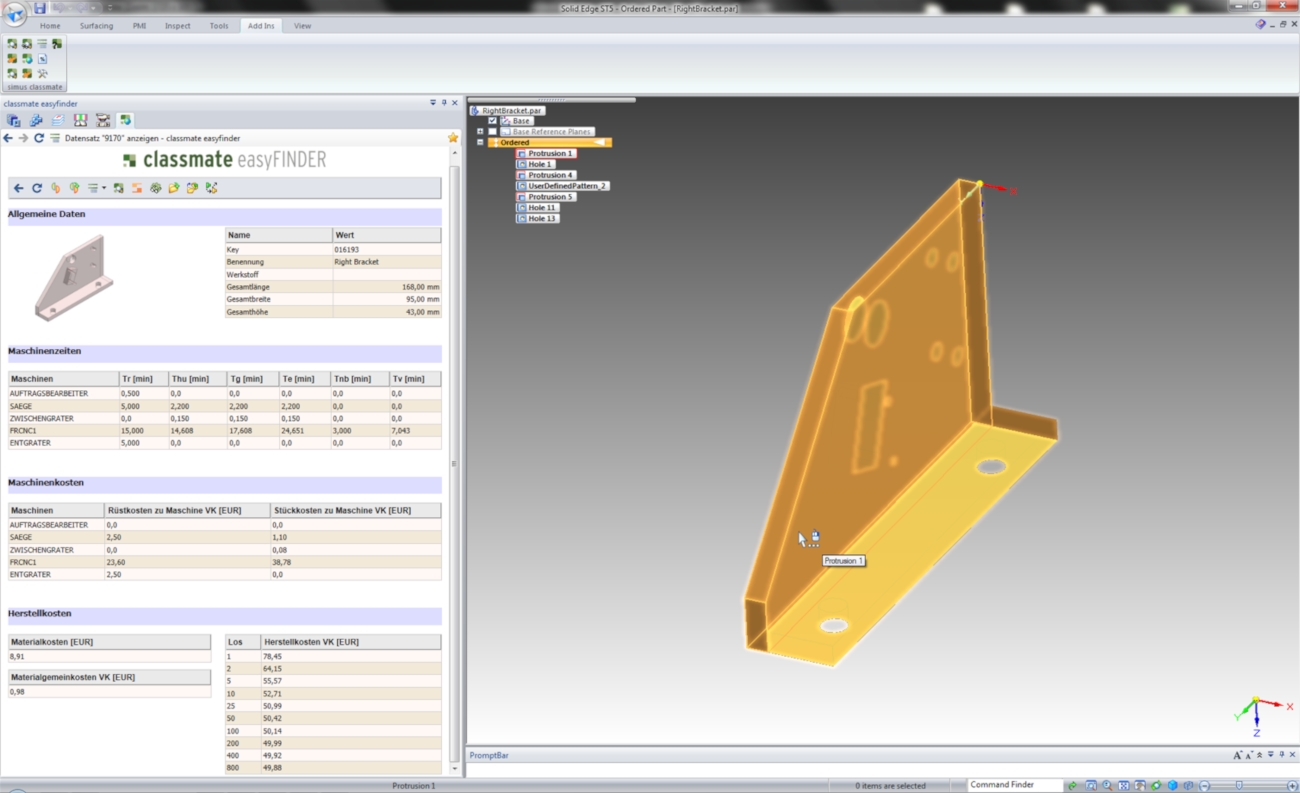The image size is (1300, 793).
Task: Open the PMI ribbon tab
Action: (139, 26)
